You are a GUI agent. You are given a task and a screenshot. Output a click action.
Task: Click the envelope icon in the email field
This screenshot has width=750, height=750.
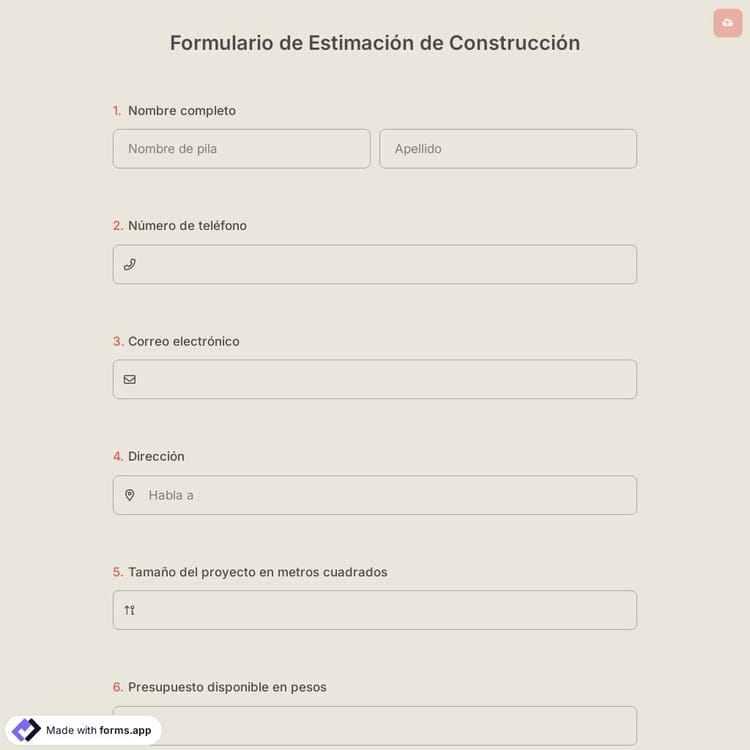tap(129, 380)
